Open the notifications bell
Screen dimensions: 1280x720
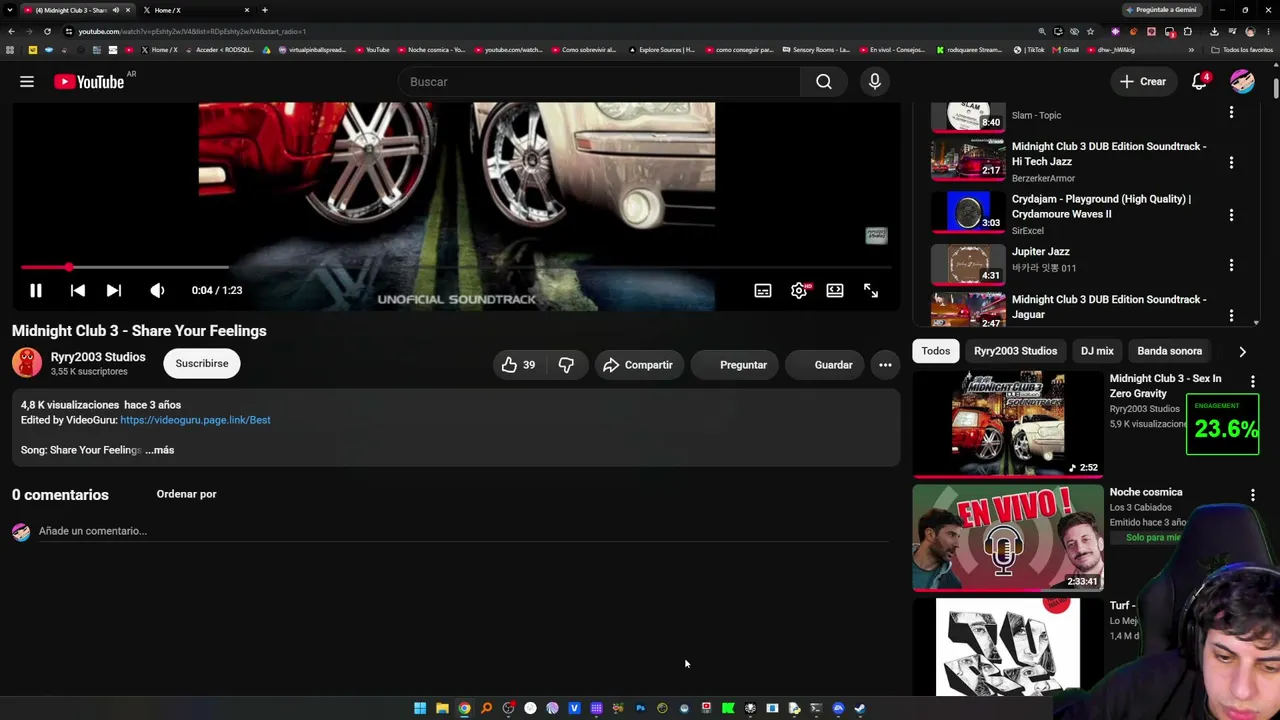click(1199, 82)
